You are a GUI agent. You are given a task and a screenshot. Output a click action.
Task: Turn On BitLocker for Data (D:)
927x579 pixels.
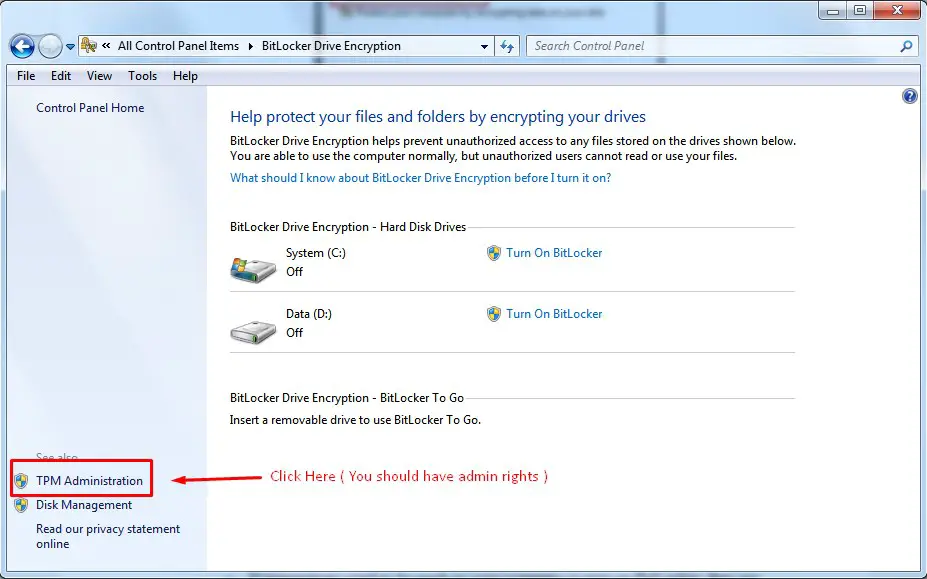click(x=554, y=314)
